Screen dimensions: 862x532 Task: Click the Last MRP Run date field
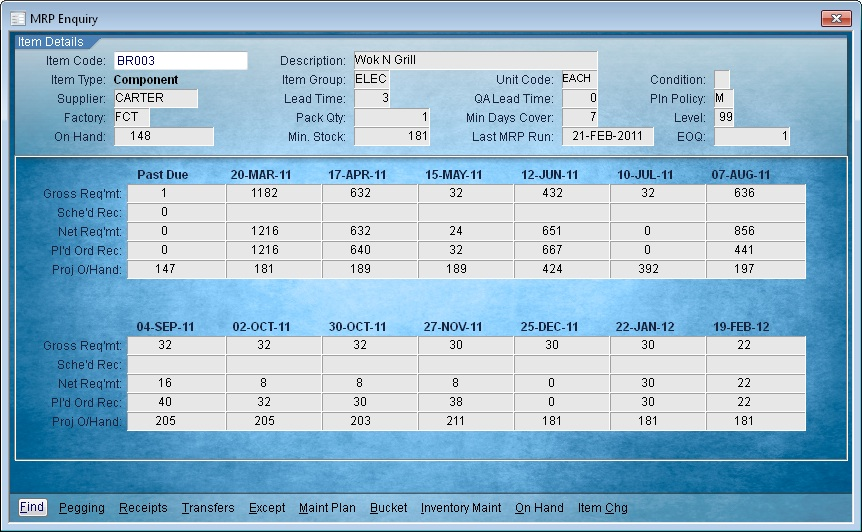(607, 136)
